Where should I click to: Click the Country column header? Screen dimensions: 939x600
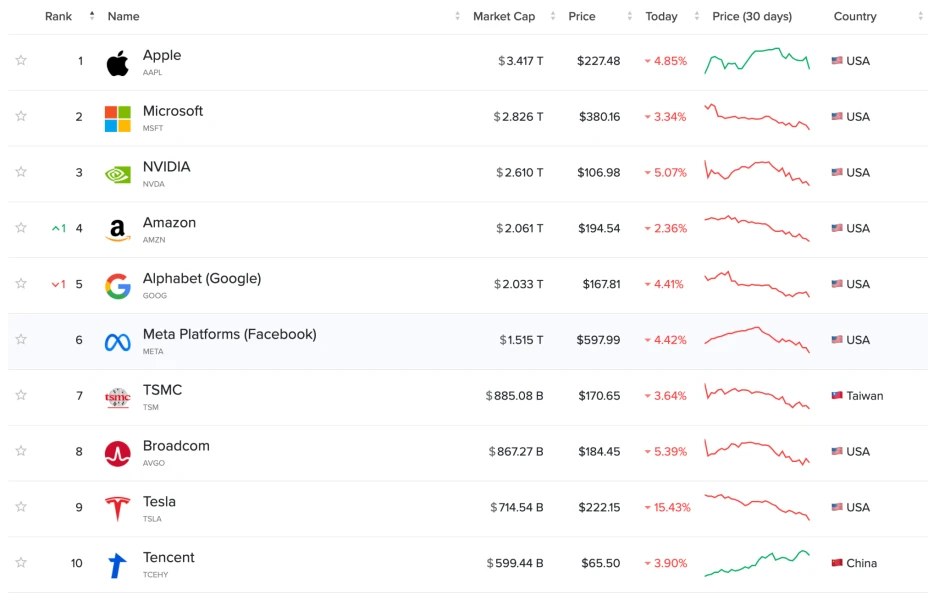pos(855,16)
